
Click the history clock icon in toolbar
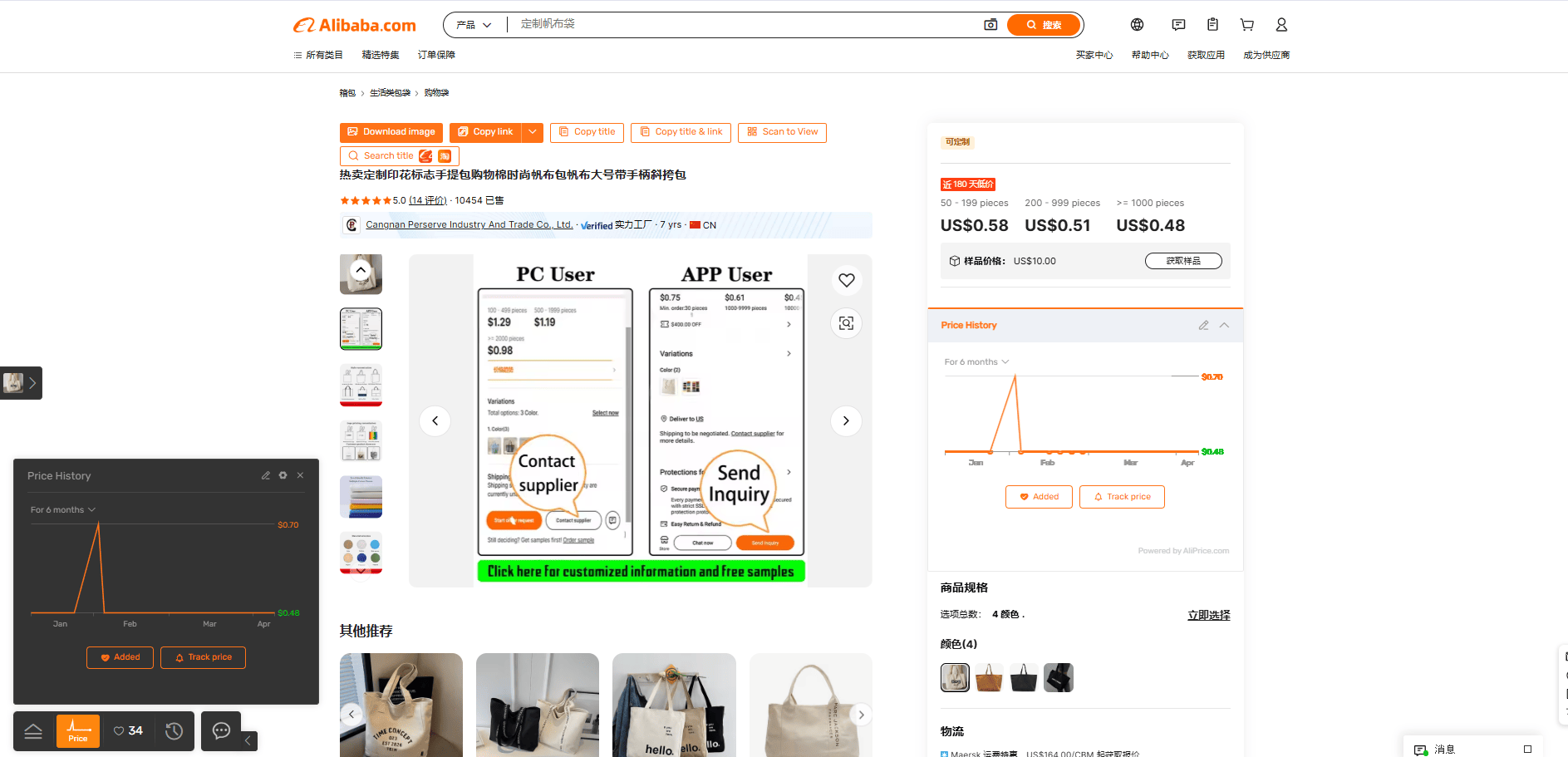click(174, 731)
